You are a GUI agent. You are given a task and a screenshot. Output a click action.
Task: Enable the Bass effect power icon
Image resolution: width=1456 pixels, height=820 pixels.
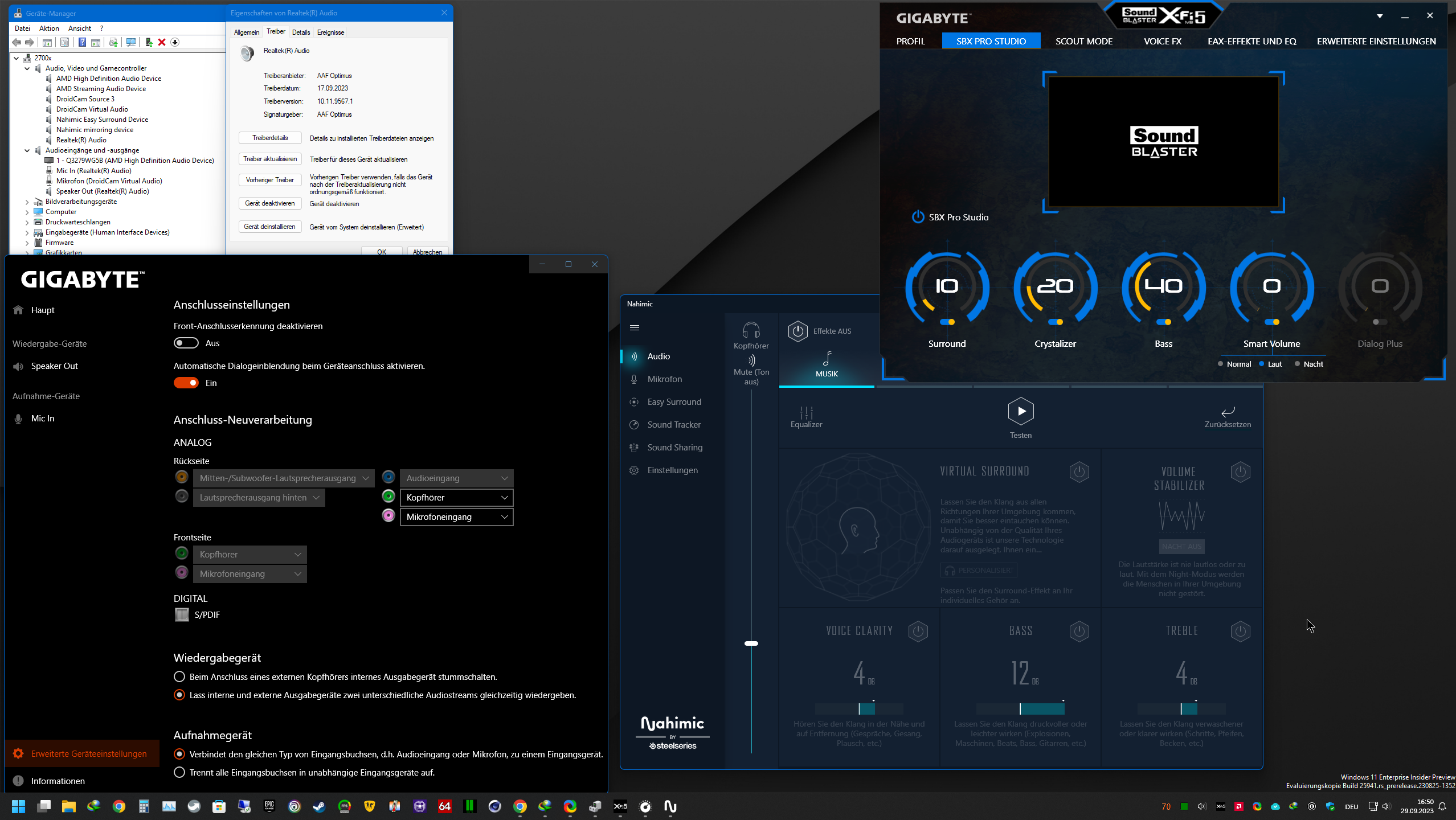click(1079, 631)
